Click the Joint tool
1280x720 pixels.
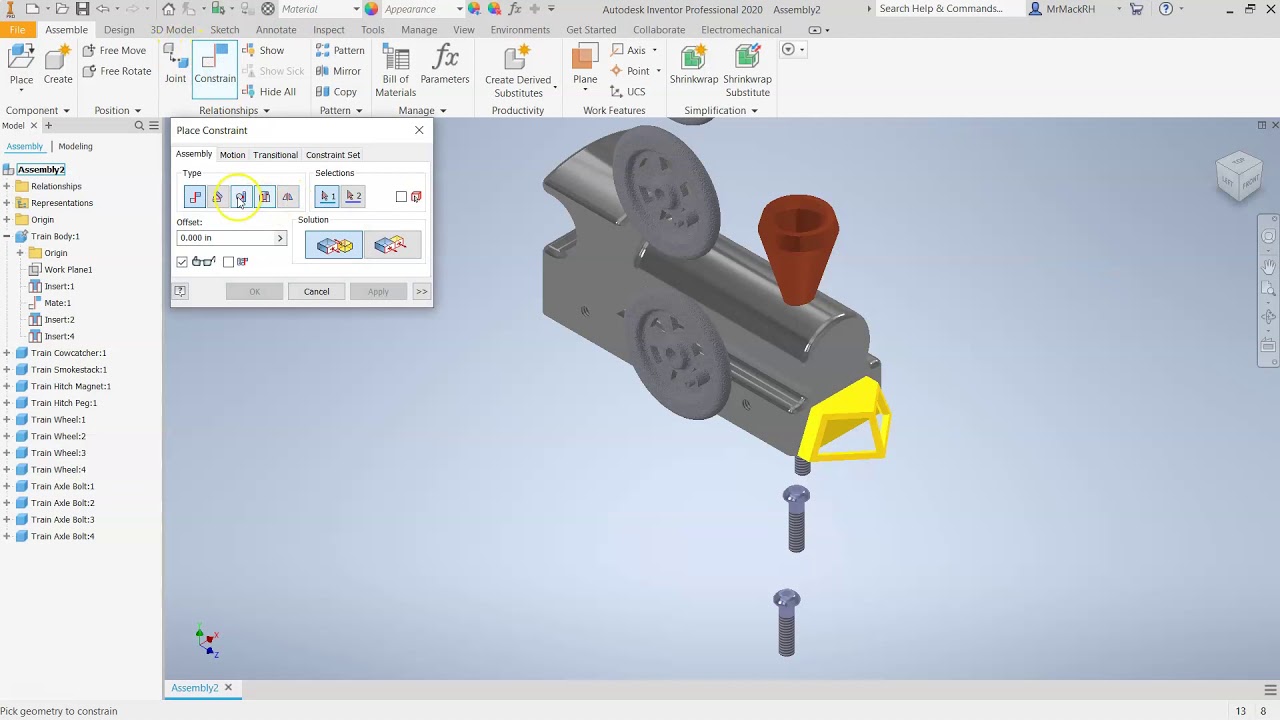coord(175,66)
